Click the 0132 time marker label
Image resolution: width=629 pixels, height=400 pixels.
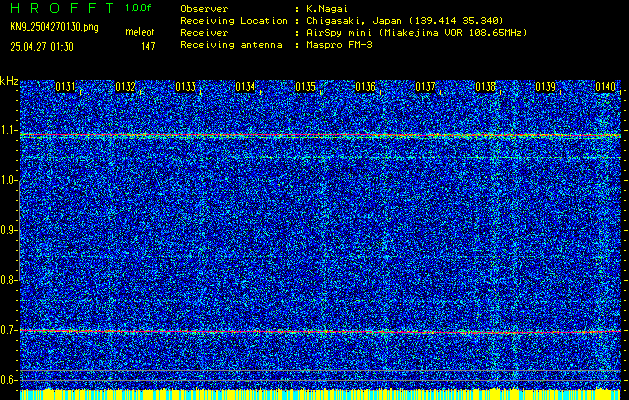[125, 87]
